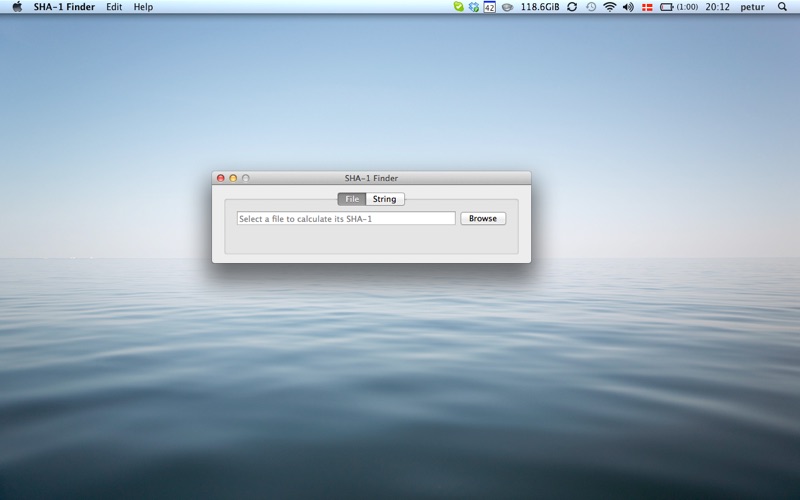This screenshot has height=500, width=800.
Task: Click the volume speaker icon
Action: point(628,7)
